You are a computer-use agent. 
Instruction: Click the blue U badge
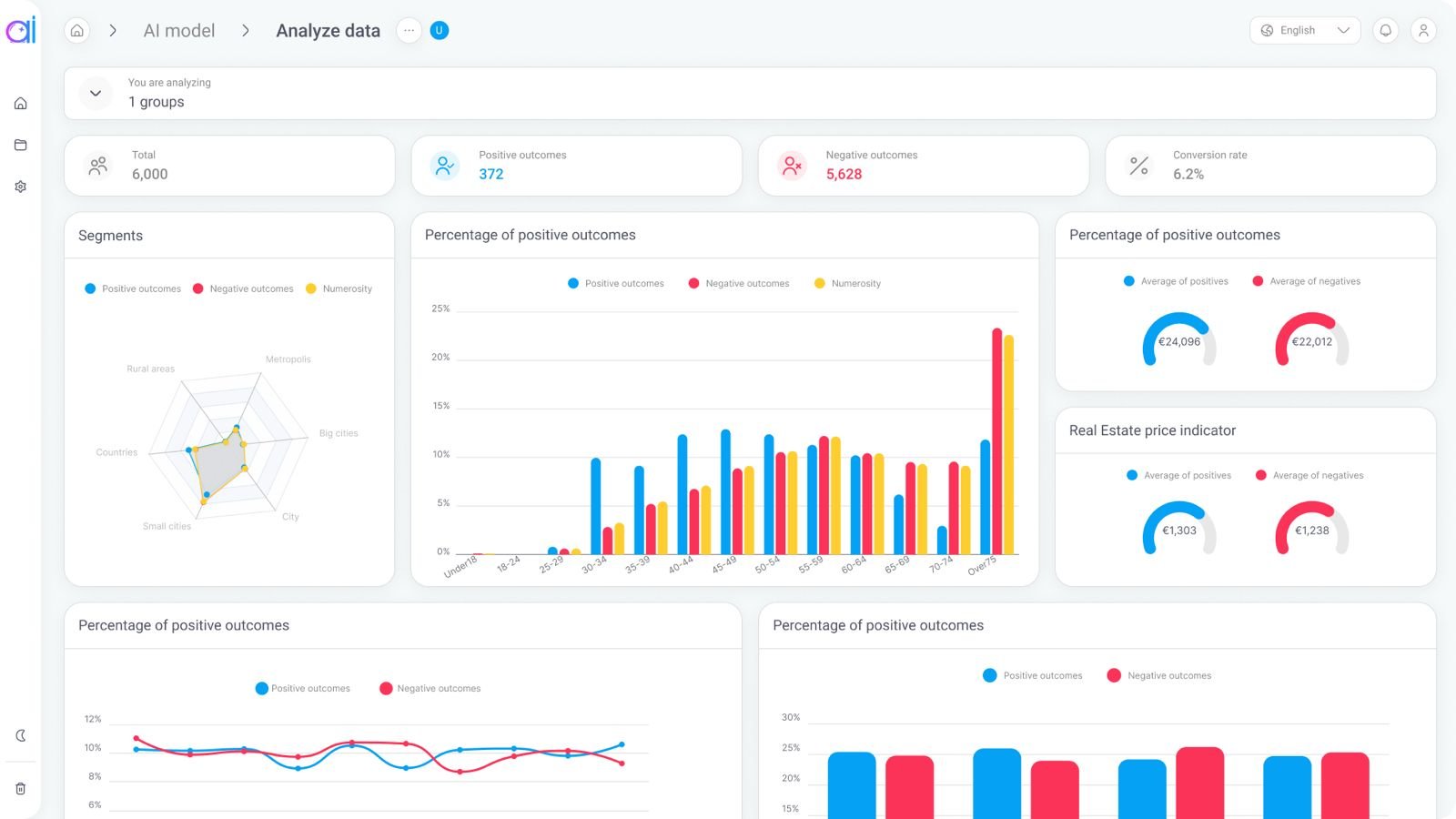(x=440, y=31)
